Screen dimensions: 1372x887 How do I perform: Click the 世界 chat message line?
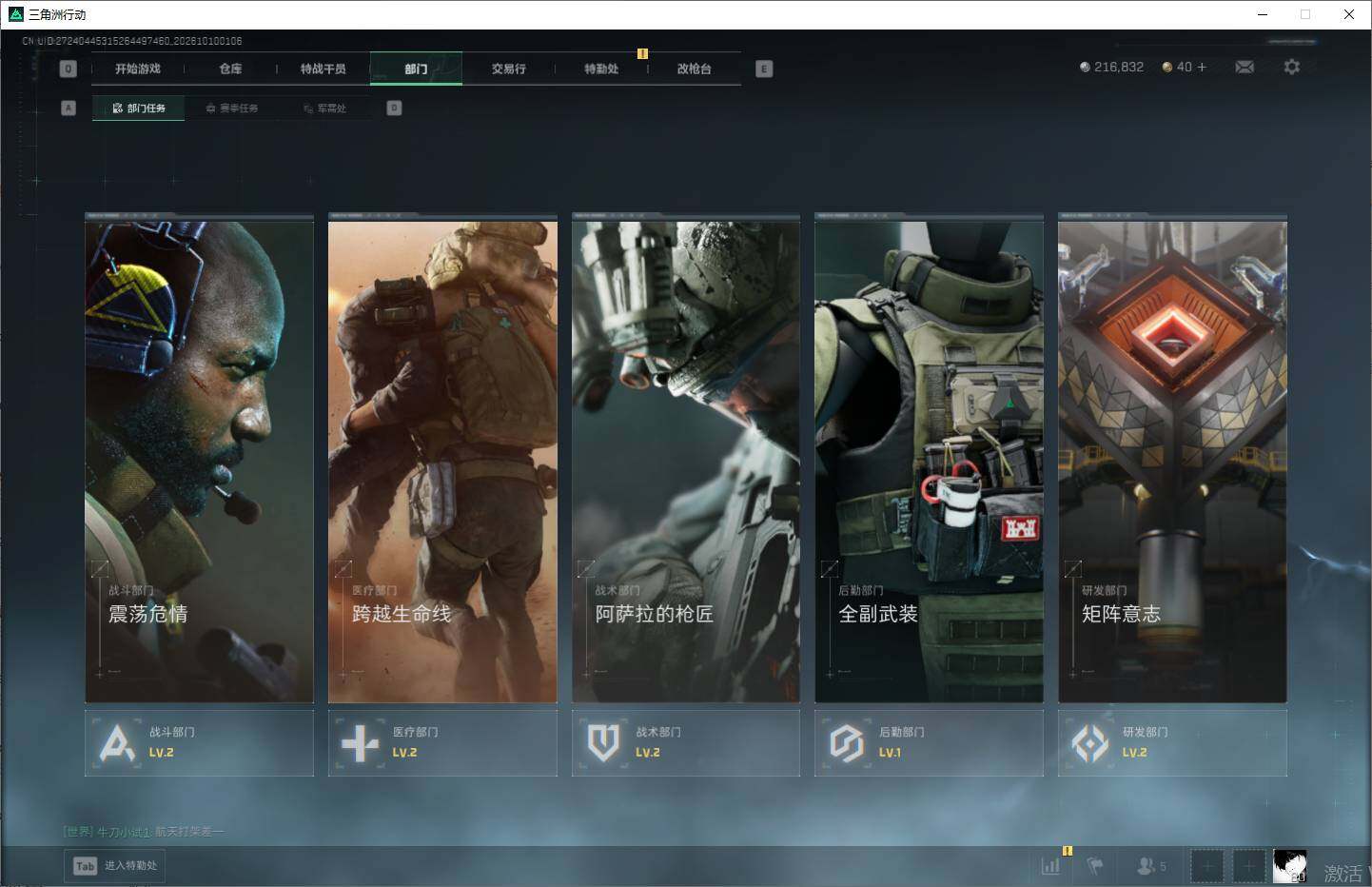pos(143,832)
